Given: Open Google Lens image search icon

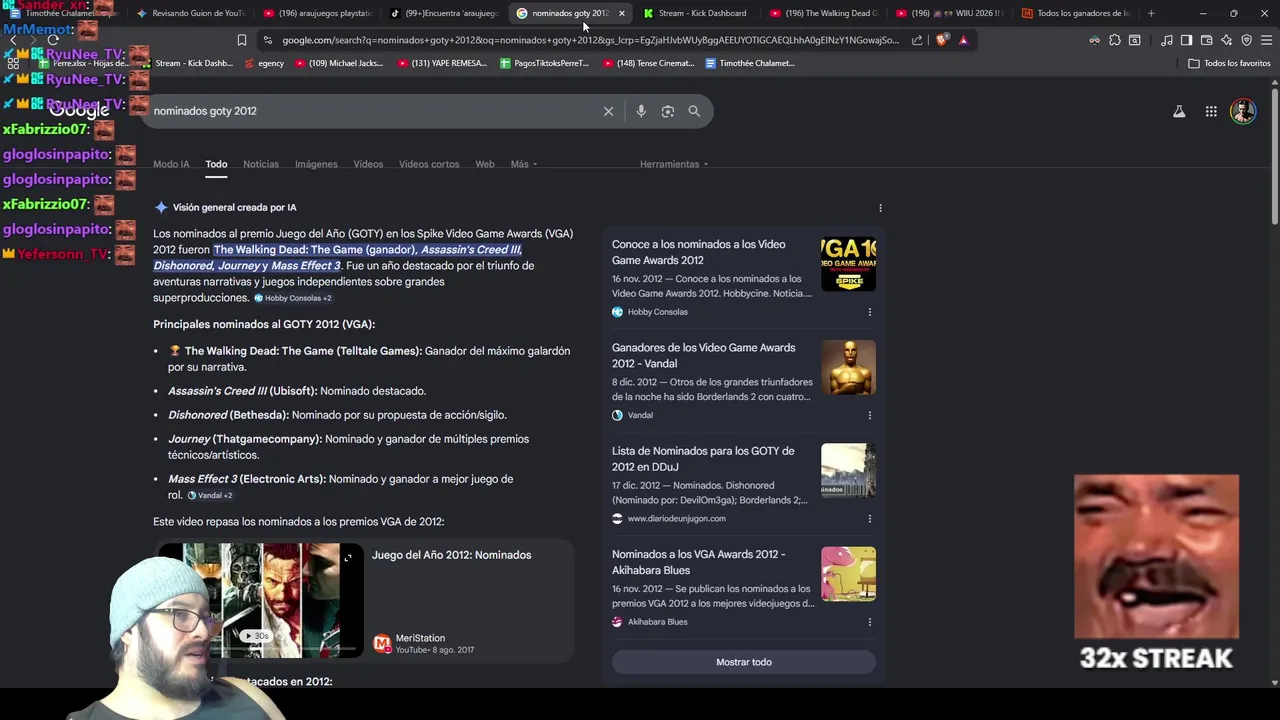Looking at the screenshot, I should 668,111.
